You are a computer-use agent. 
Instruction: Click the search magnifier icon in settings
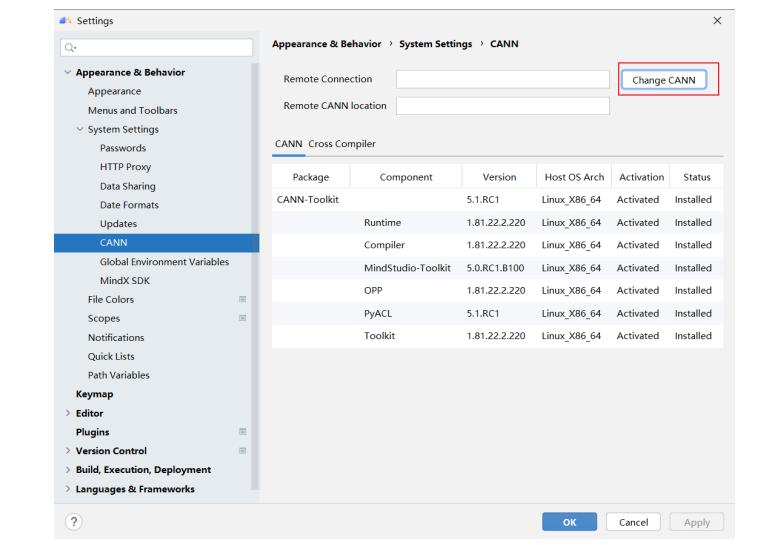coord(68,45)
